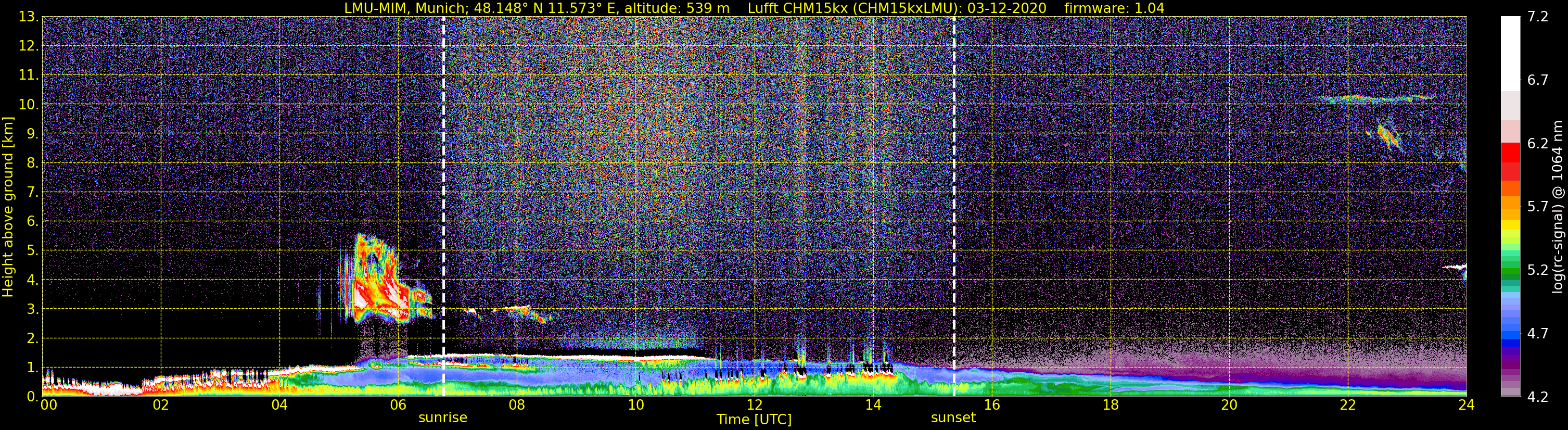Click the 'LMU-MIM, Munich' title text
The width and height of the screenshot is (1568, 430).
pos(406,8)
